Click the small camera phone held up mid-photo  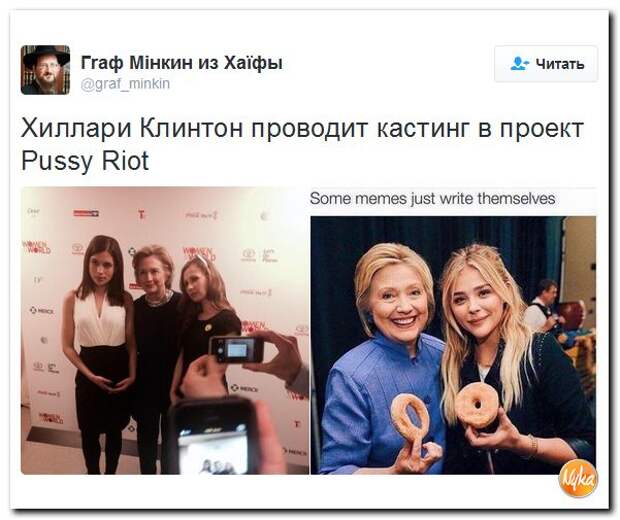(x=236, y=349)
